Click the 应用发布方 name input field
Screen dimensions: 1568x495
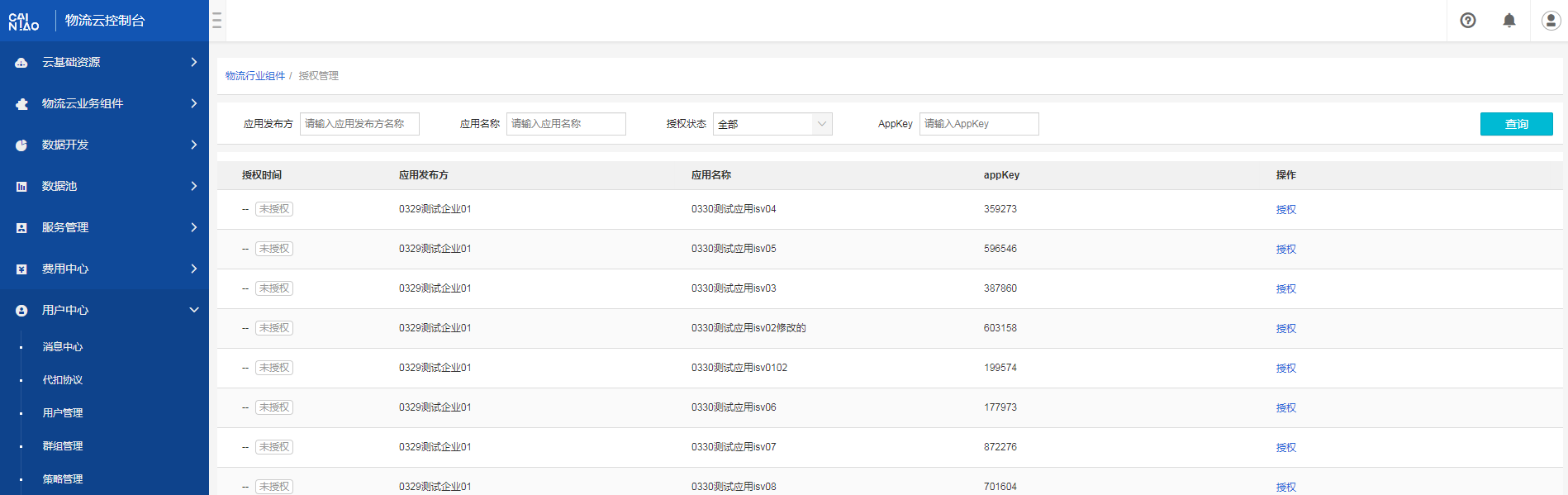[x=359, y=124]
